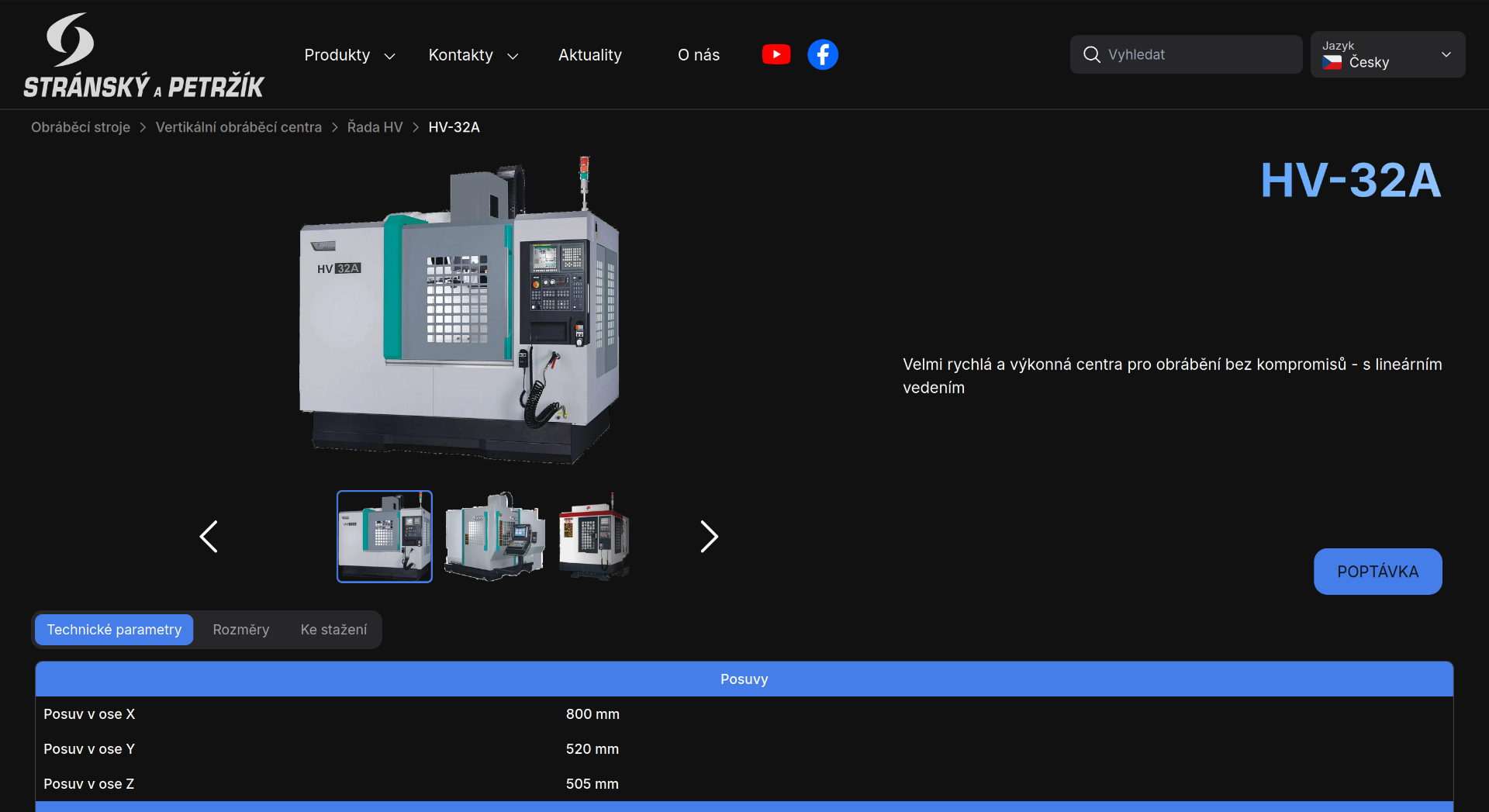Expand the Produkty dropdown menu
This screenshot has height=812, width=1489.
[x=349, y=54]
